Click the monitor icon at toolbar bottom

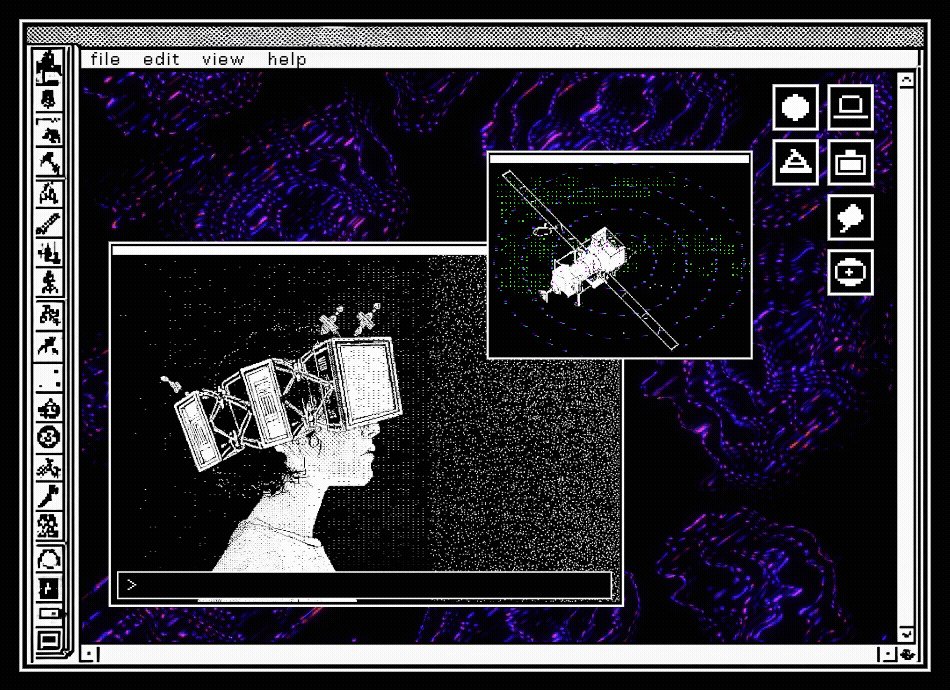tap(48, 640)
